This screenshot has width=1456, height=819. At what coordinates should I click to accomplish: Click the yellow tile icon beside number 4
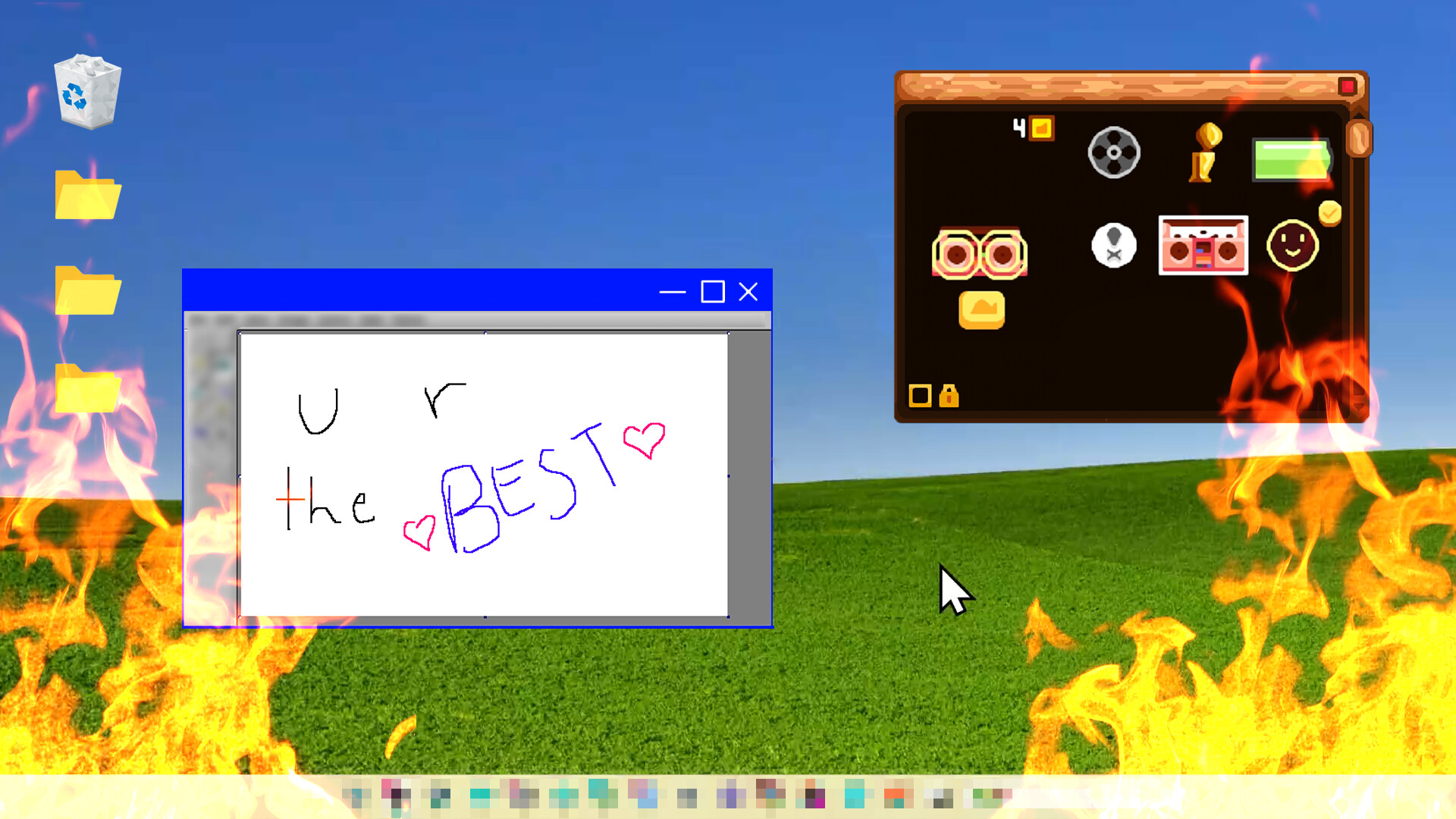tap(1042, 128)
